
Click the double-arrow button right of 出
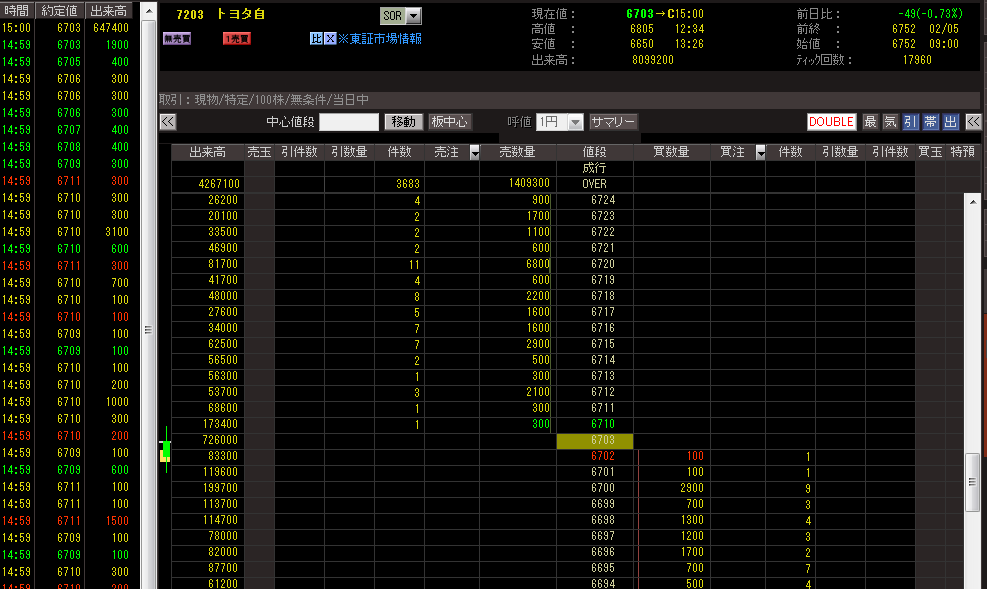coord(973,121)
